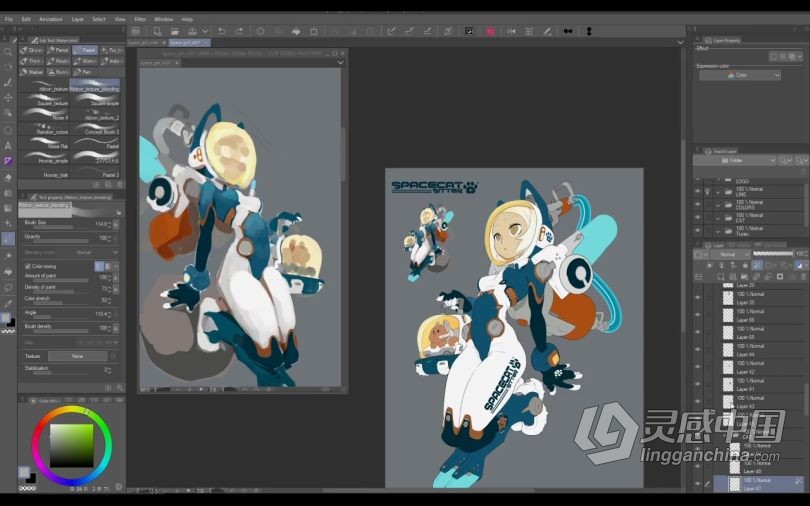Click the layer opacity slider
Image resolution: width=810 pixels, height=506 pixels.
pyautogui.click(x=773, y=254)
